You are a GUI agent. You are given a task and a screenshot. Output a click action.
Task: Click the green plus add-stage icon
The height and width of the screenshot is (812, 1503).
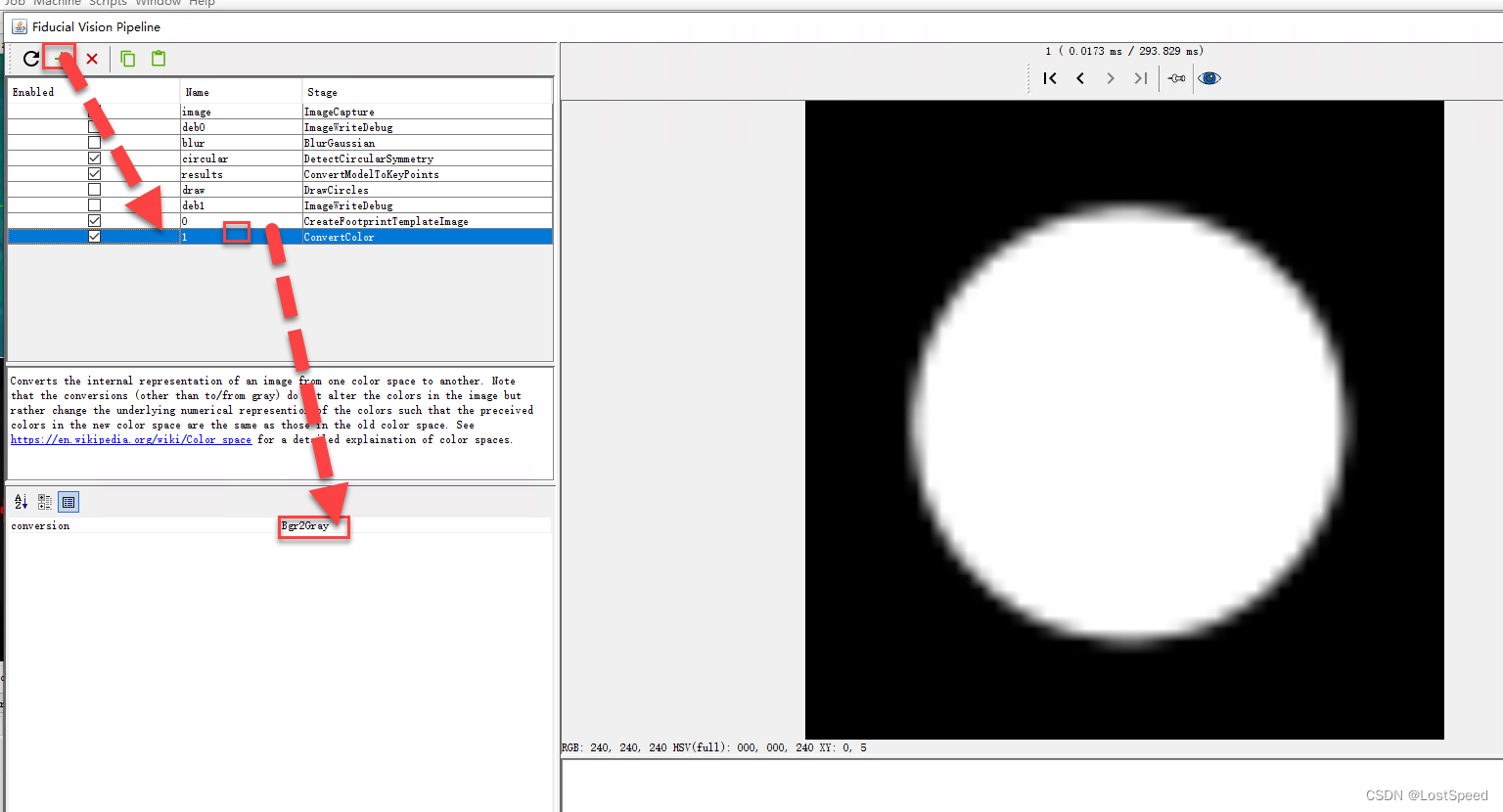[x=60, y=59]
